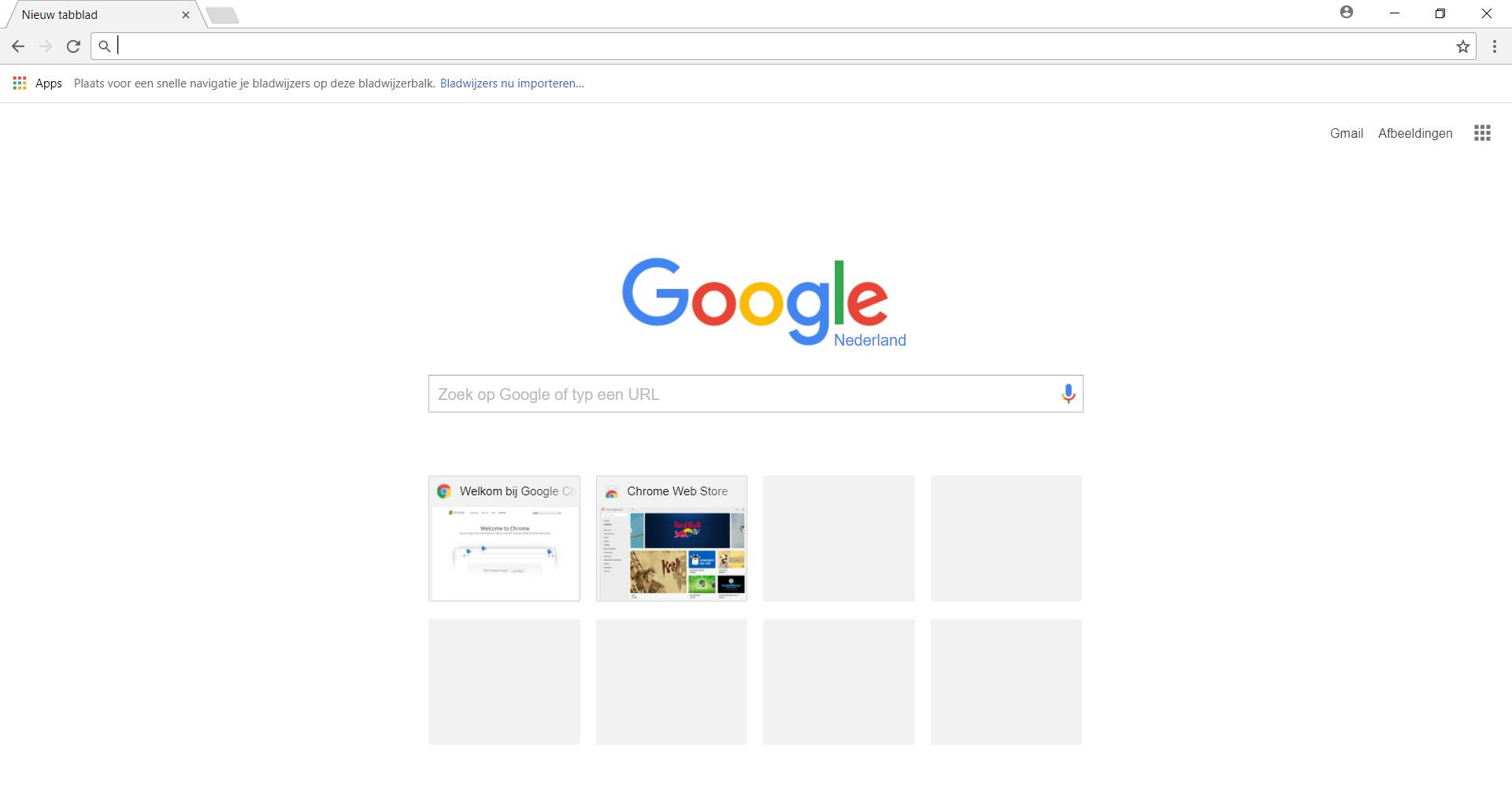1512x811 pixels.
Task: Click the back navigation arrow
Action: click(x=18, y=46)
